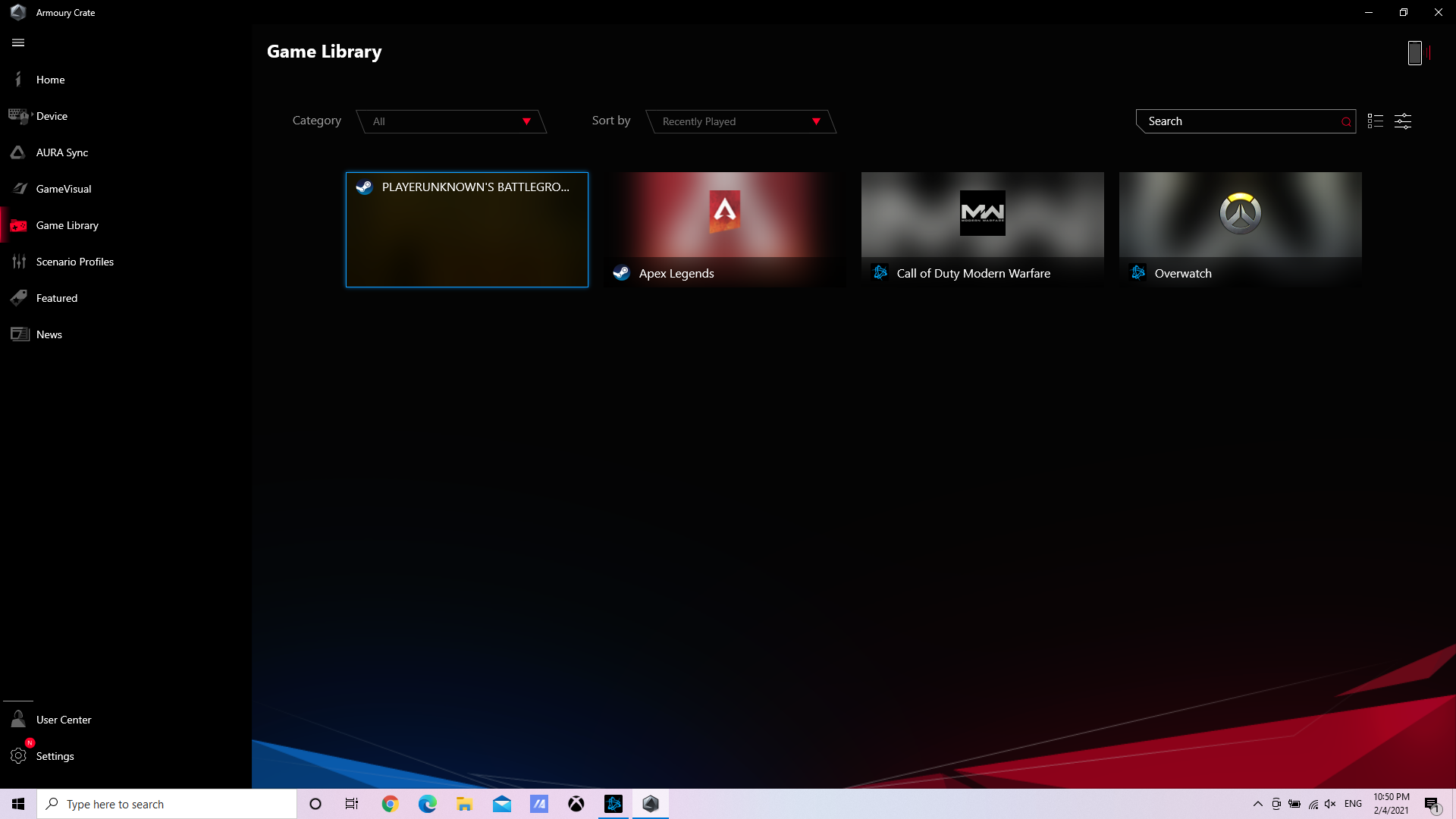Viewport: 1456px width, 819px height.
Task: Open the hamburger menu in sidebar
Action: 18,43
